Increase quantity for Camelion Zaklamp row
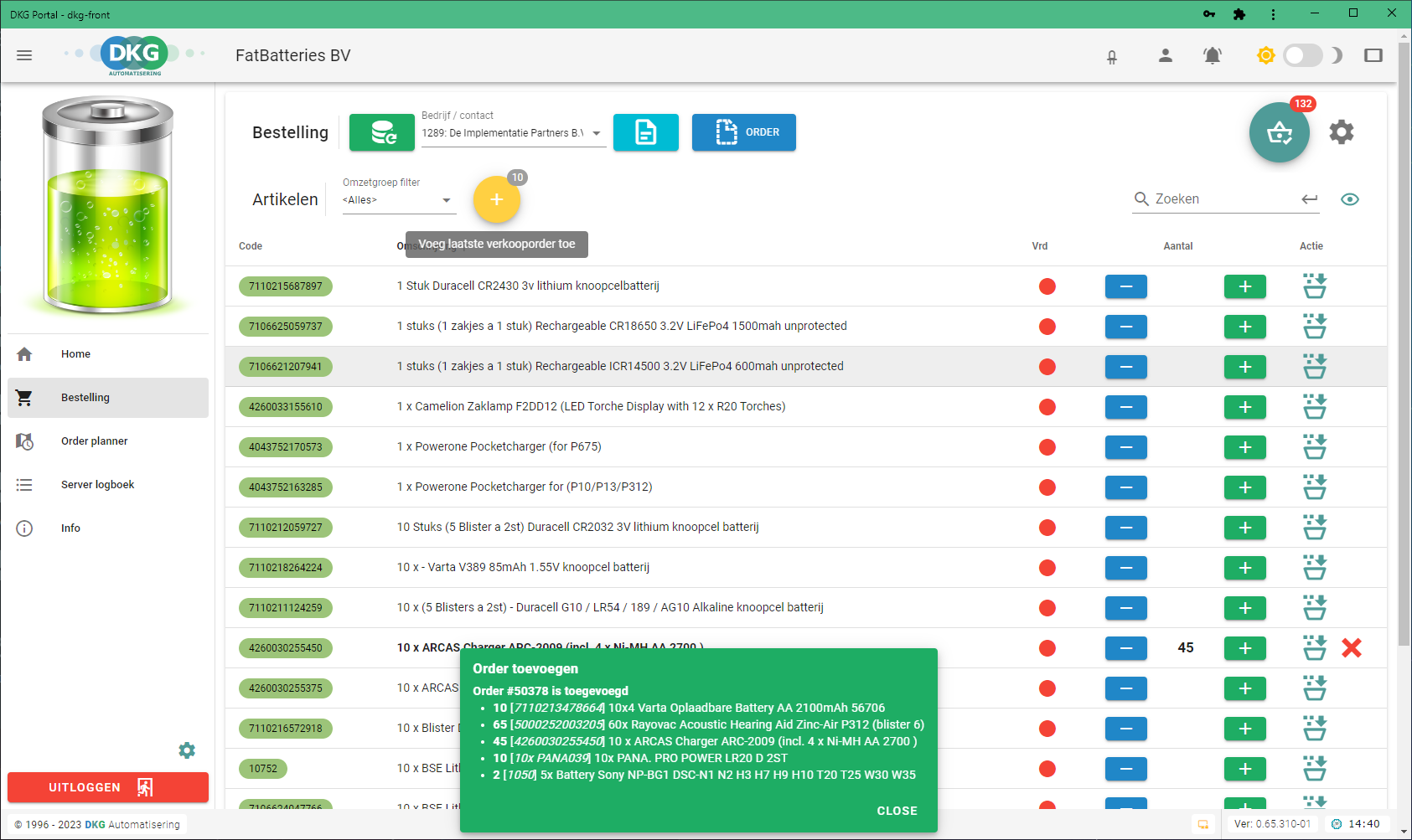 click(x=1245, y=407)
